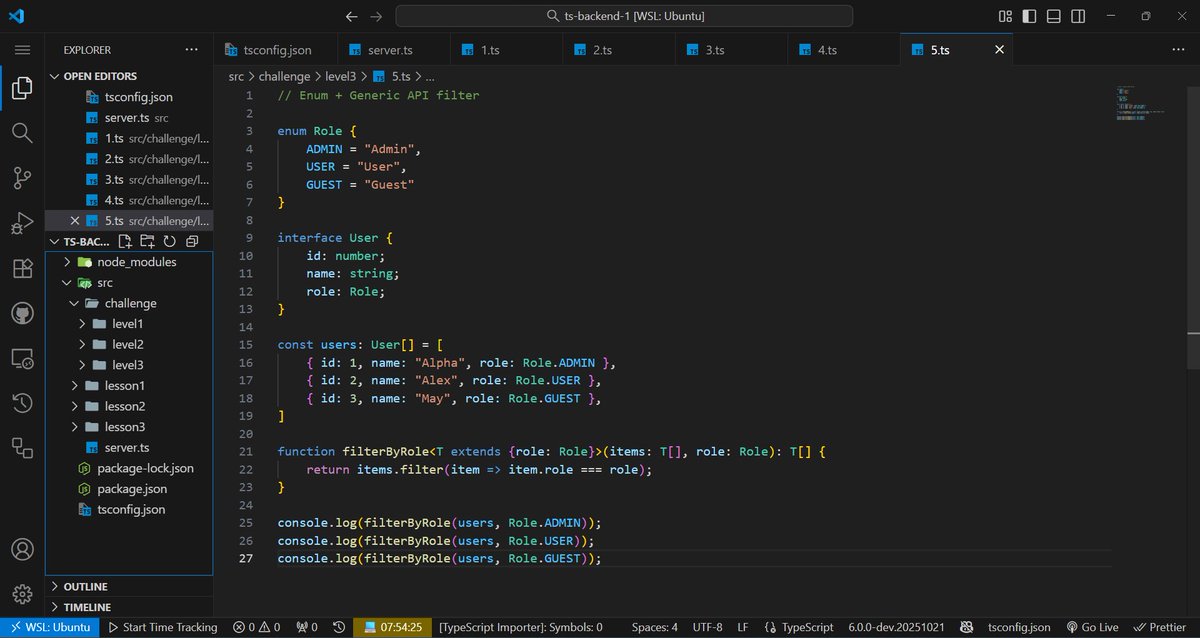Screen dimensions: 1200x638
Task: Go forward using the title bar arrow
Action: coord(376,16)
